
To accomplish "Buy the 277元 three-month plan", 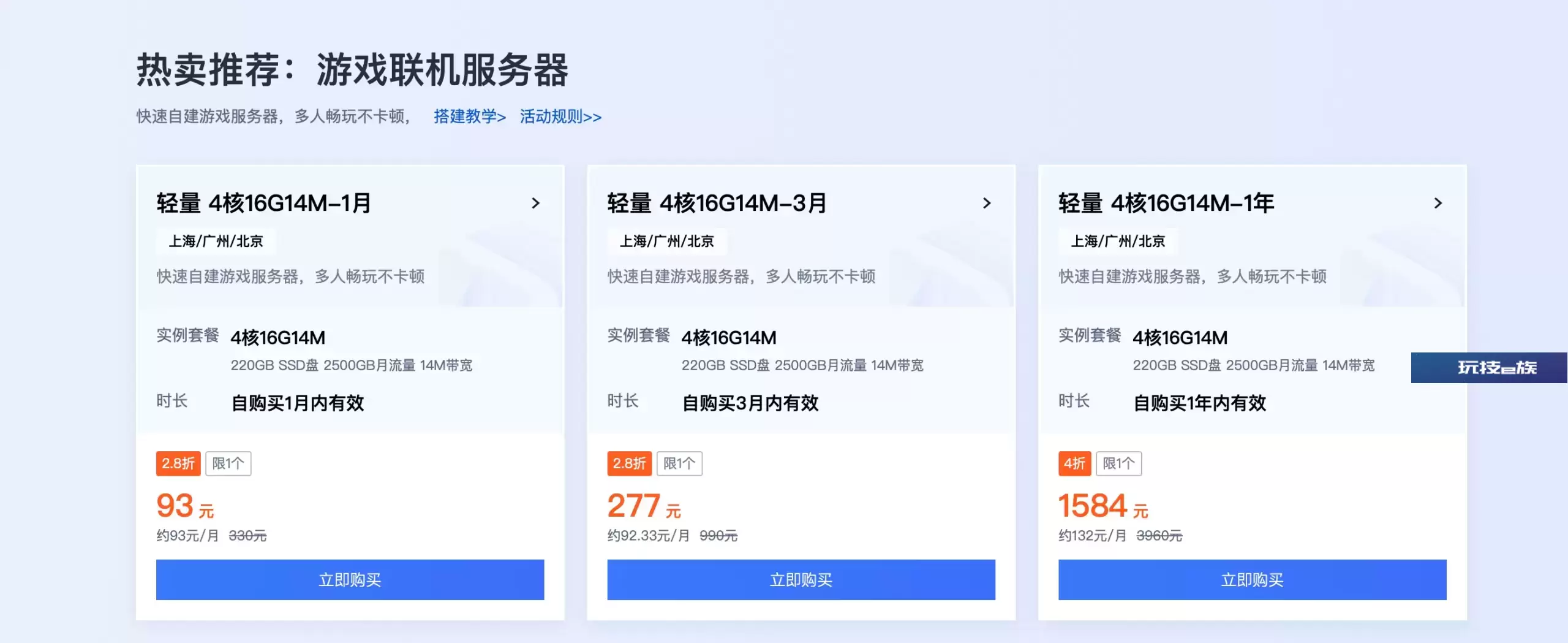I will point(801,579).
